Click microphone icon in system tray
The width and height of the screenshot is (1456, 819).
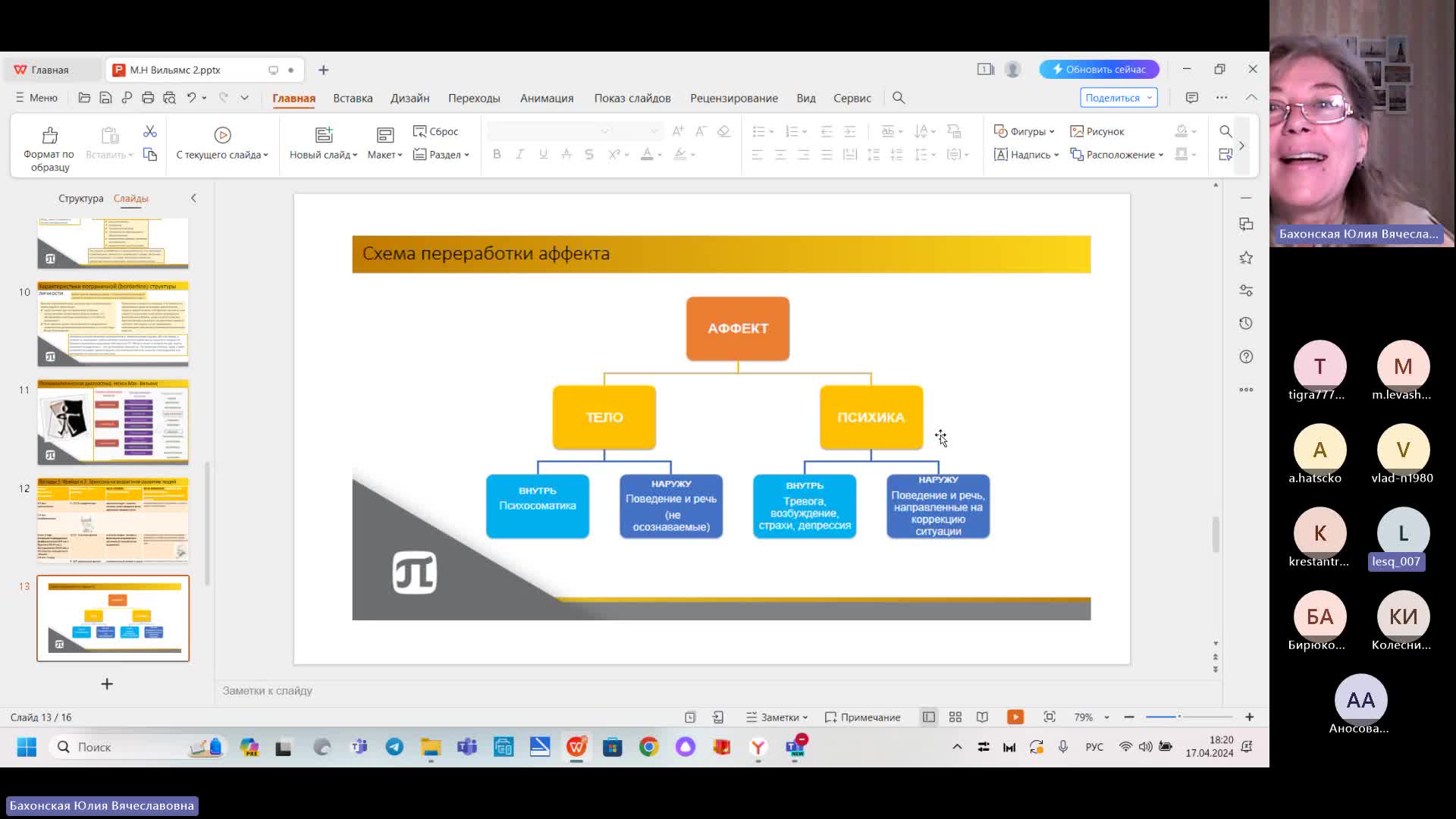tap(1063, 747)
